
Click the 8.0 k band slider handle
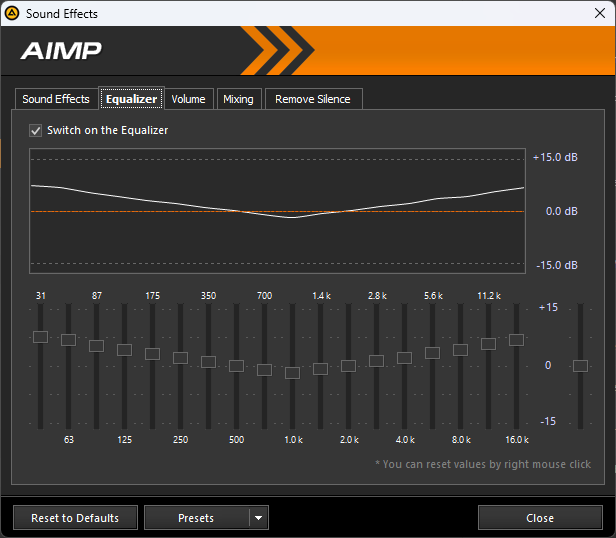pyautogui.click(x=460, y=350)
